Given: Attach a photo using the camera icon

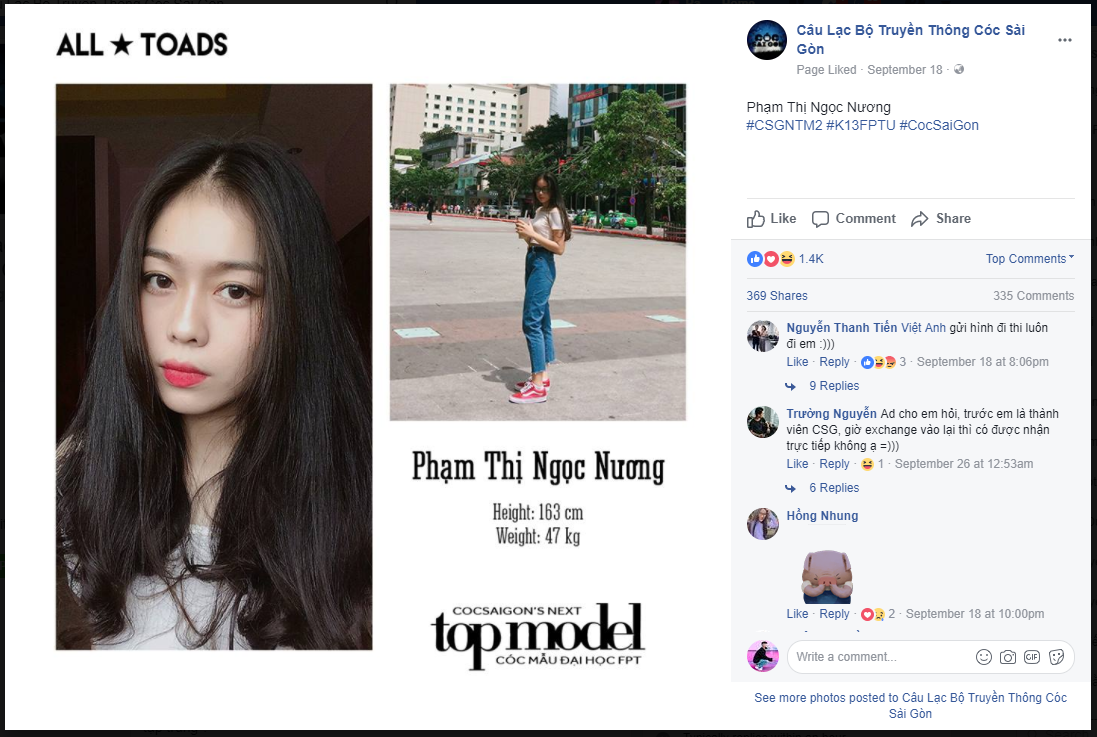Looking at the screenshot, I should 1007,657.
